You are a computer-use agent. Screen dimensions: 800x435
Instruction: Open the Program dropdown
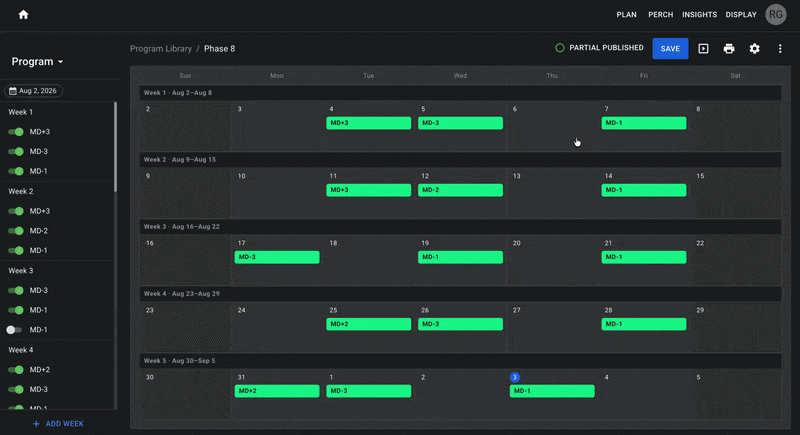point(37,62)
